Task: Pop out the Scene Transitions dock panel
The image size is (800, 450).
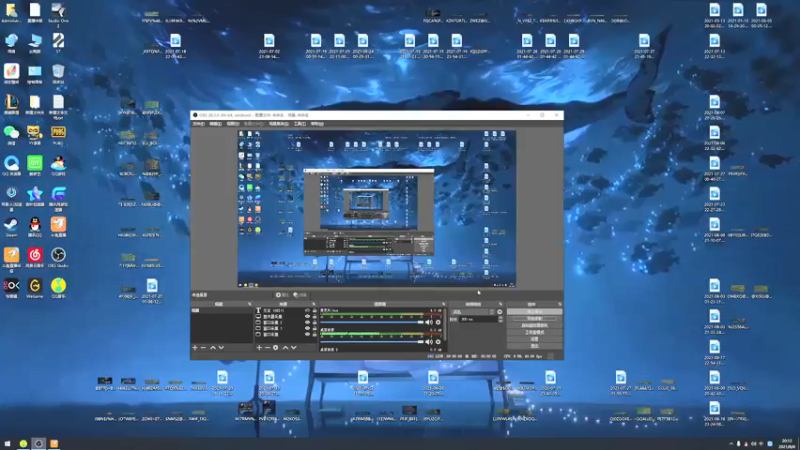Action: (x=501, y=304)
